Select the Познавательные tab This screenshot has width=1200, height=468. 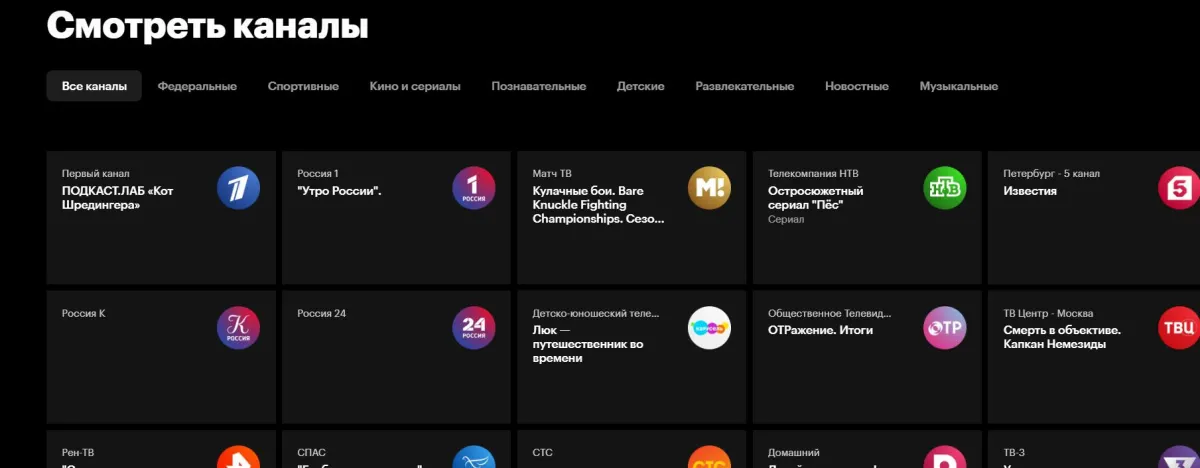coord(538,86)
